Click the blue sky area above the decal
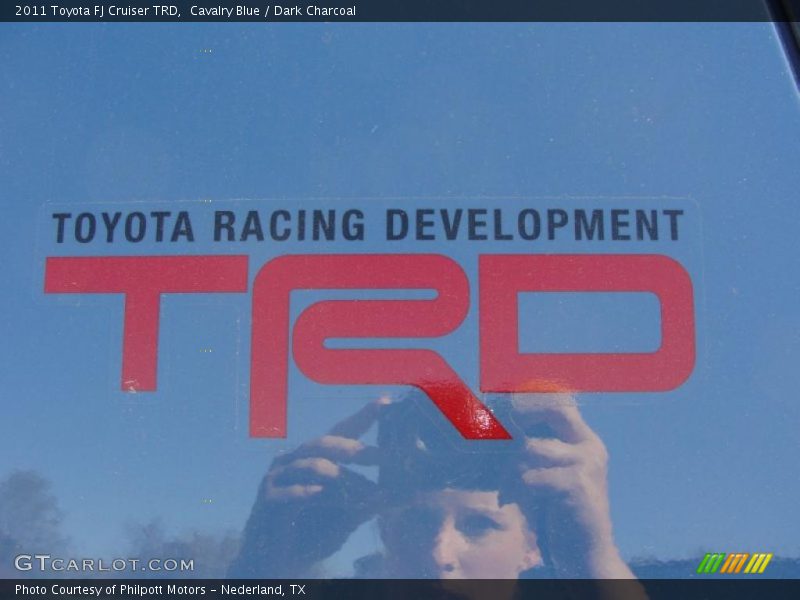This screenshot has height=600, width=800. click(x=400, y=110)
